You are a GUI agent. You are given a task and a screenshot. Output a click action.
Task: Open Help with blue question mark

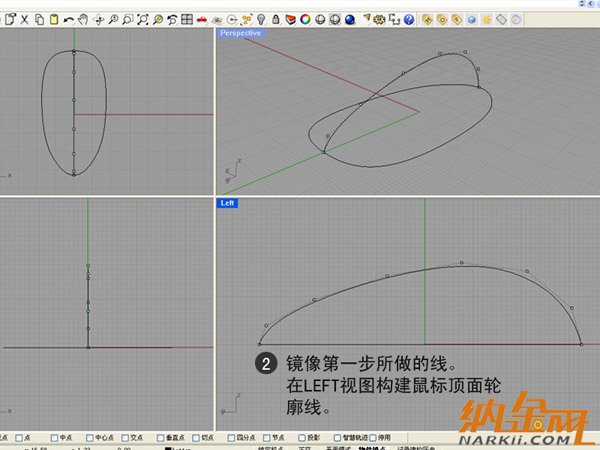pos(409,19)
